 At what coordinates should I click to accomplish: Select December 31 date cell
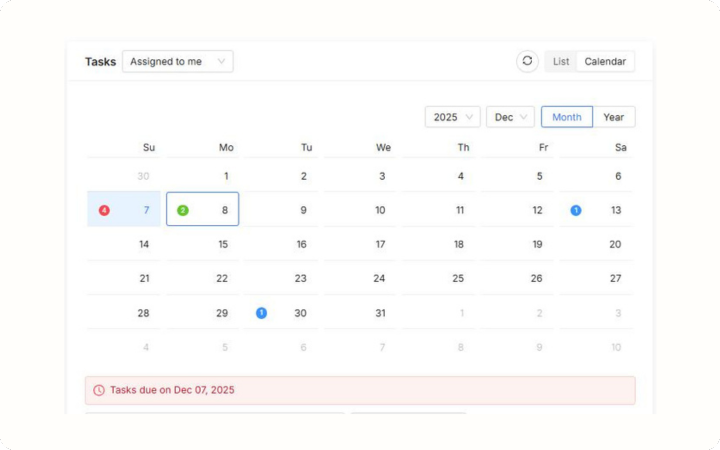click(360, 312)
